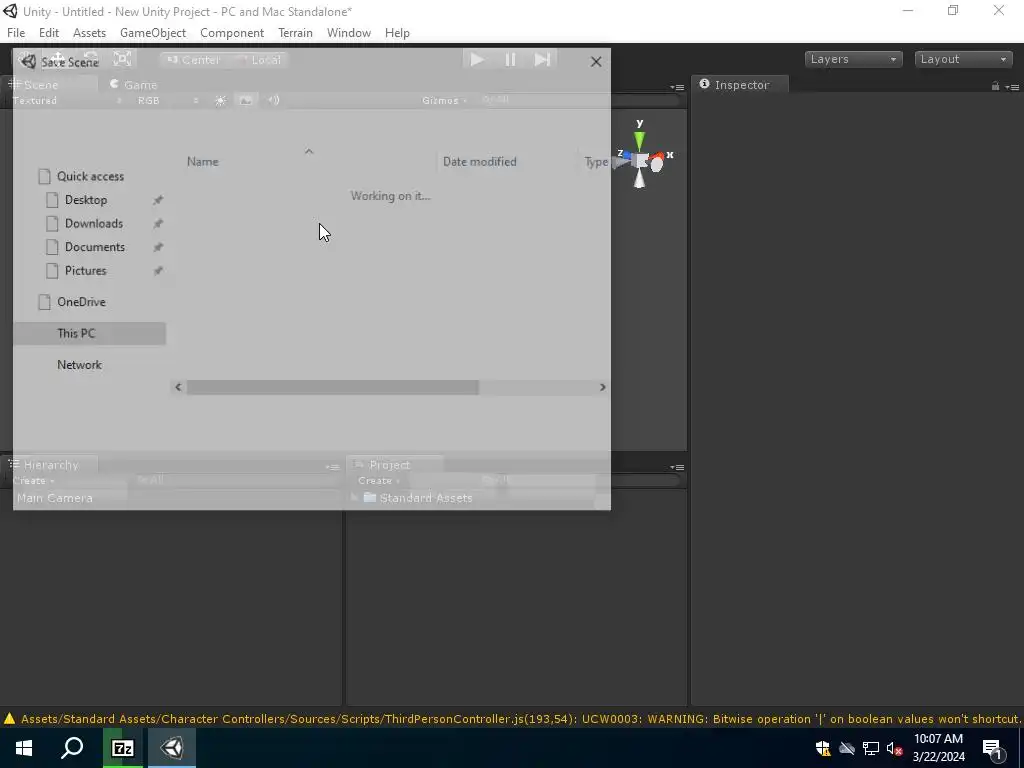Viewport: 1024px width, 768px height.
Task: Click the Play button in Unity toolbar
Action: coord(477,59)
